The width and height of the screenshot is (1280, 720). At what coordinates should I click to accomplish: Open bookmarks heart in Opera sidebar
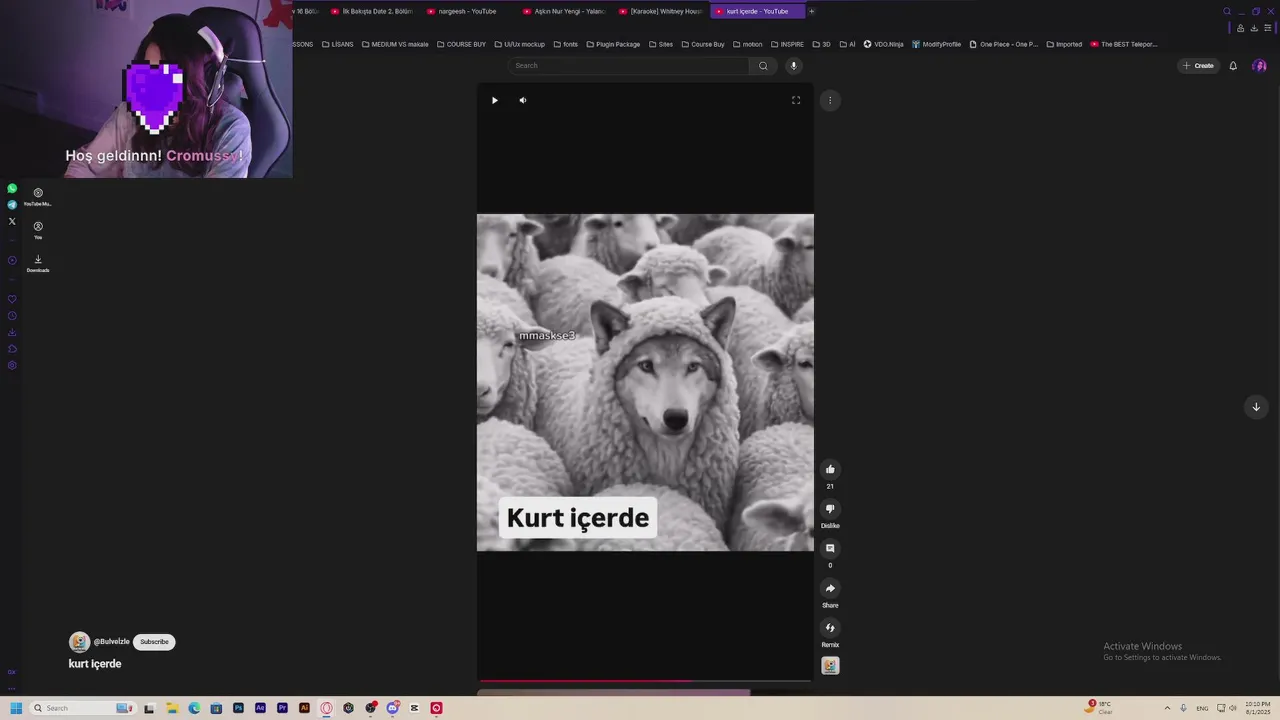click(x=12, y=299)
